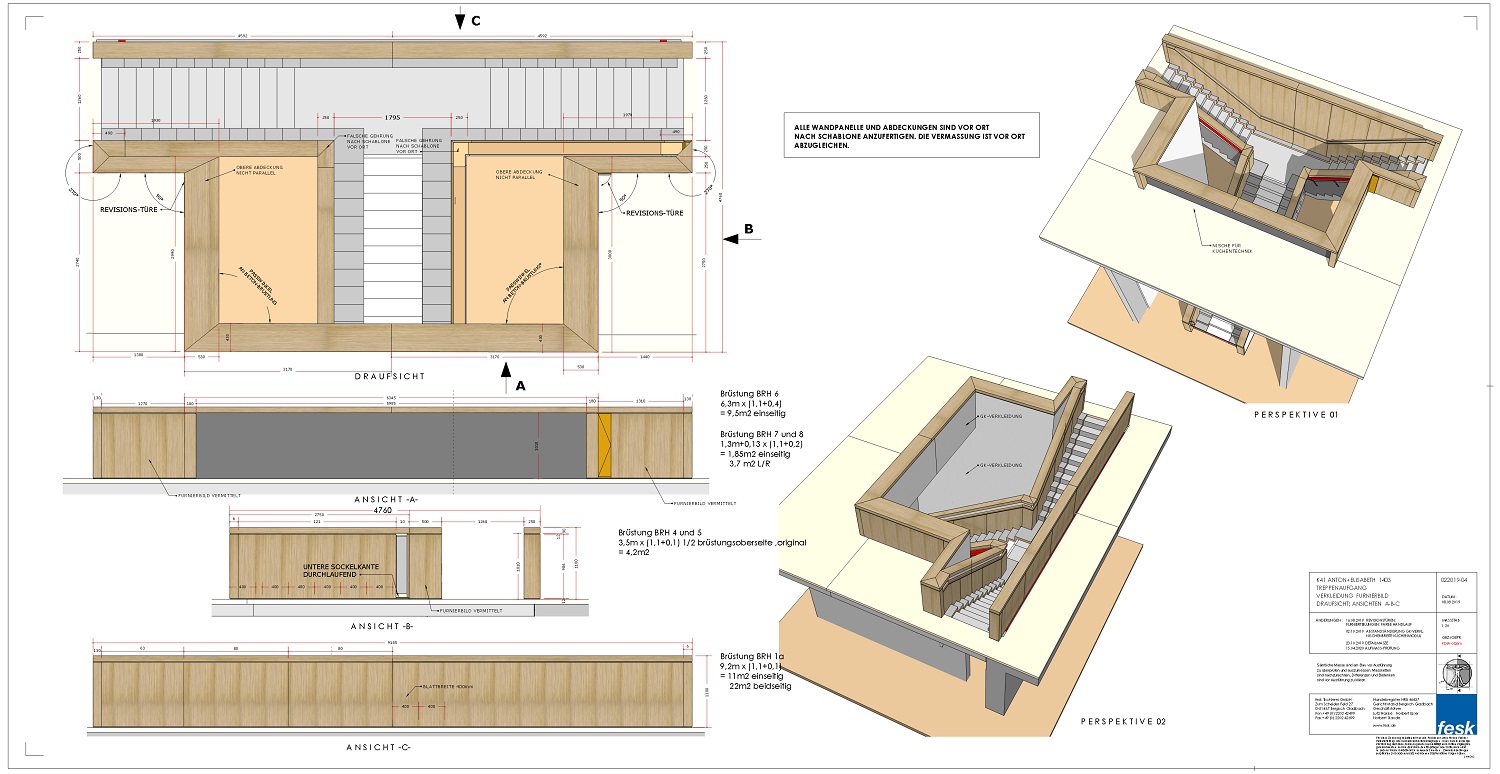Image resolution: width=1500 pixels, height=774 pixels.
Task: Click the view direction arrow labeled C
Action: [x=460, y=21]
